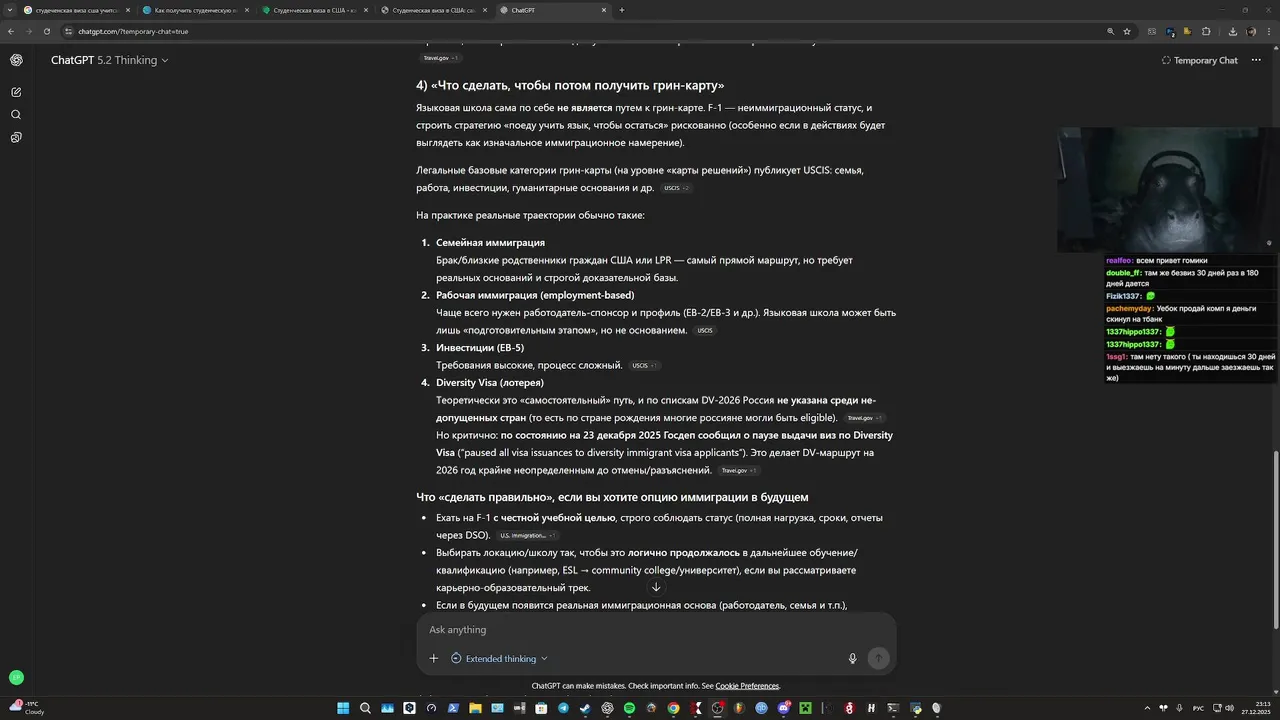Click list item 'Инвестиции (EB-5)'
This screenshot has height=720, width=1280.
[480, 348]
